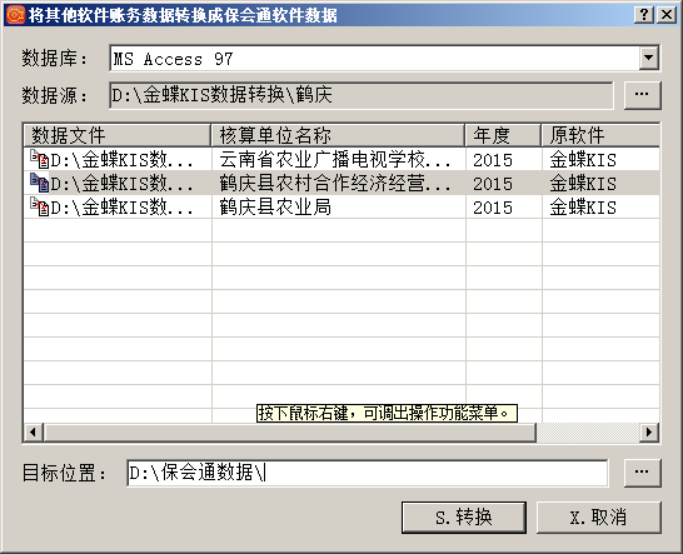Click the file icon in the 鹤庆县农业局 row

click(39, 208)
